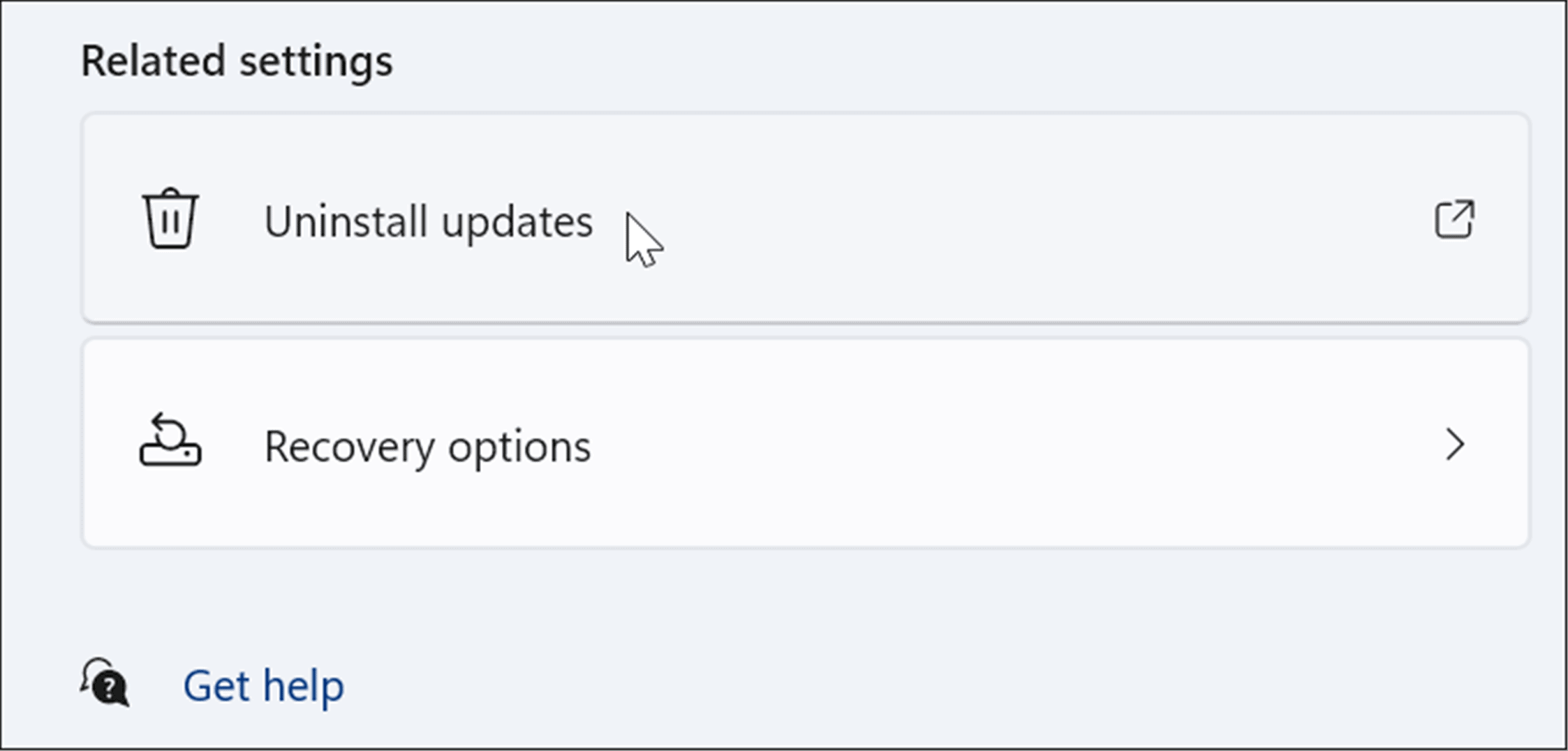Click the Get help chat bubble icon
The width and height of the screenshot is (1568, 751).
pos(105,683)
